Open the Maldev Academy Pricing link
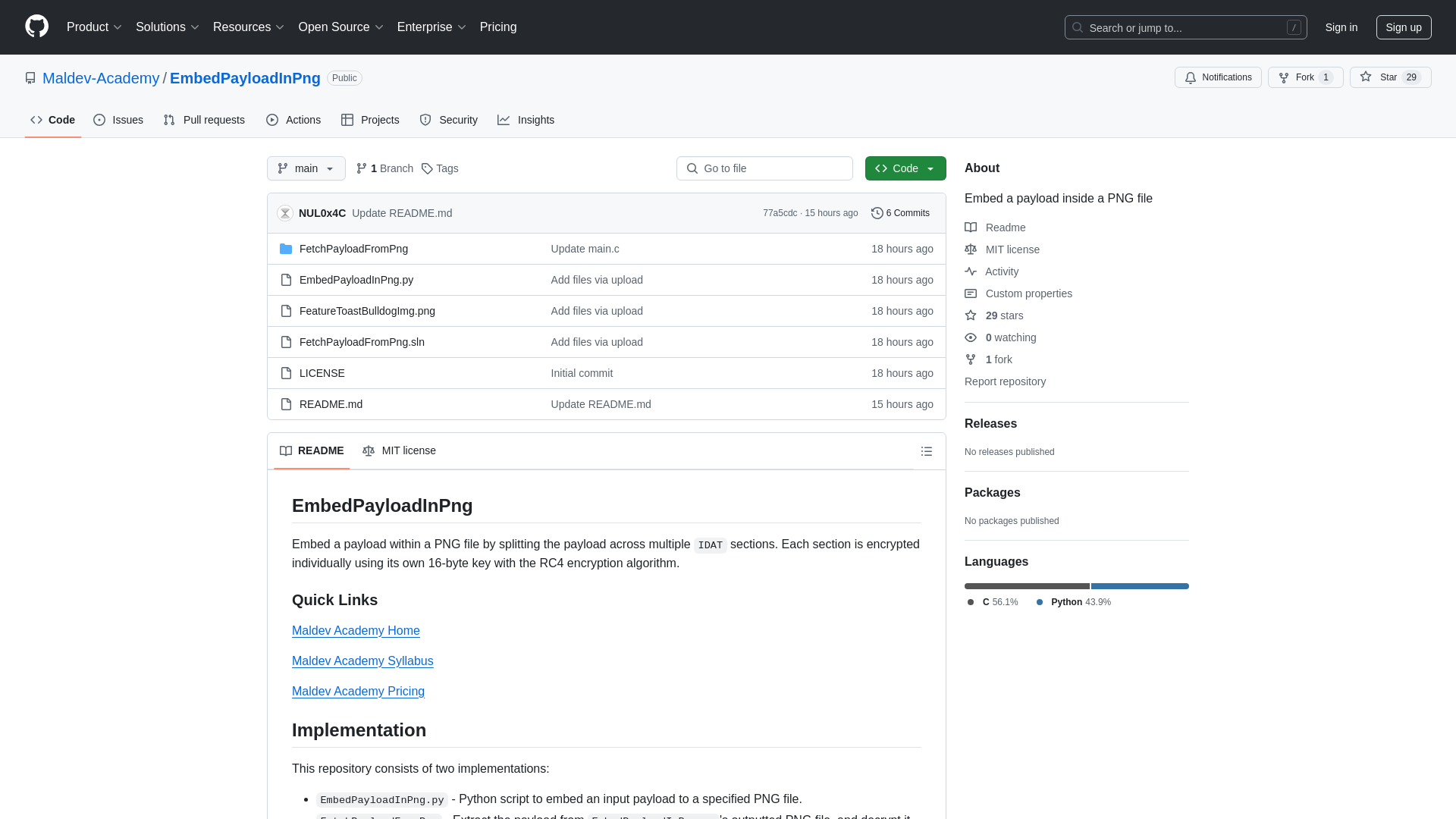The image size is (1456, 819). click(358, 692)
